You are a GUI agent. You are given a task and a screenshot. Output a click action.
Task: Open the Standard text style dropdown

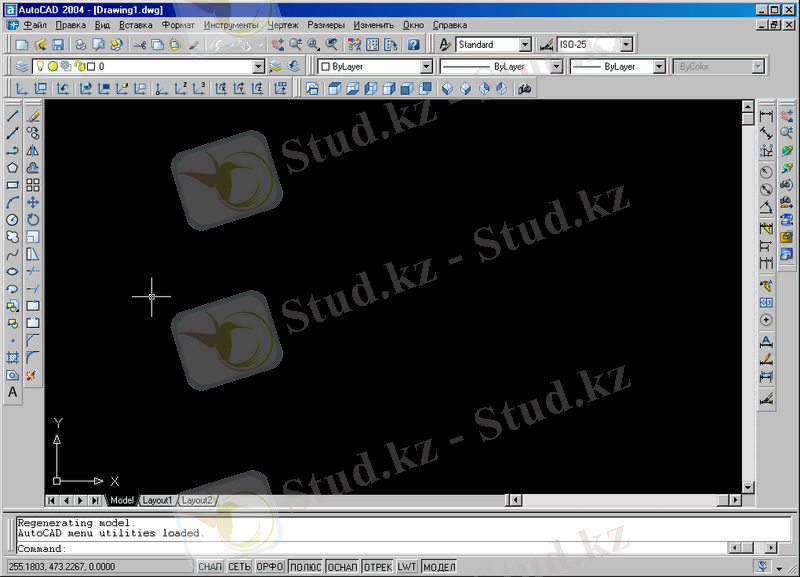point(525,45)
